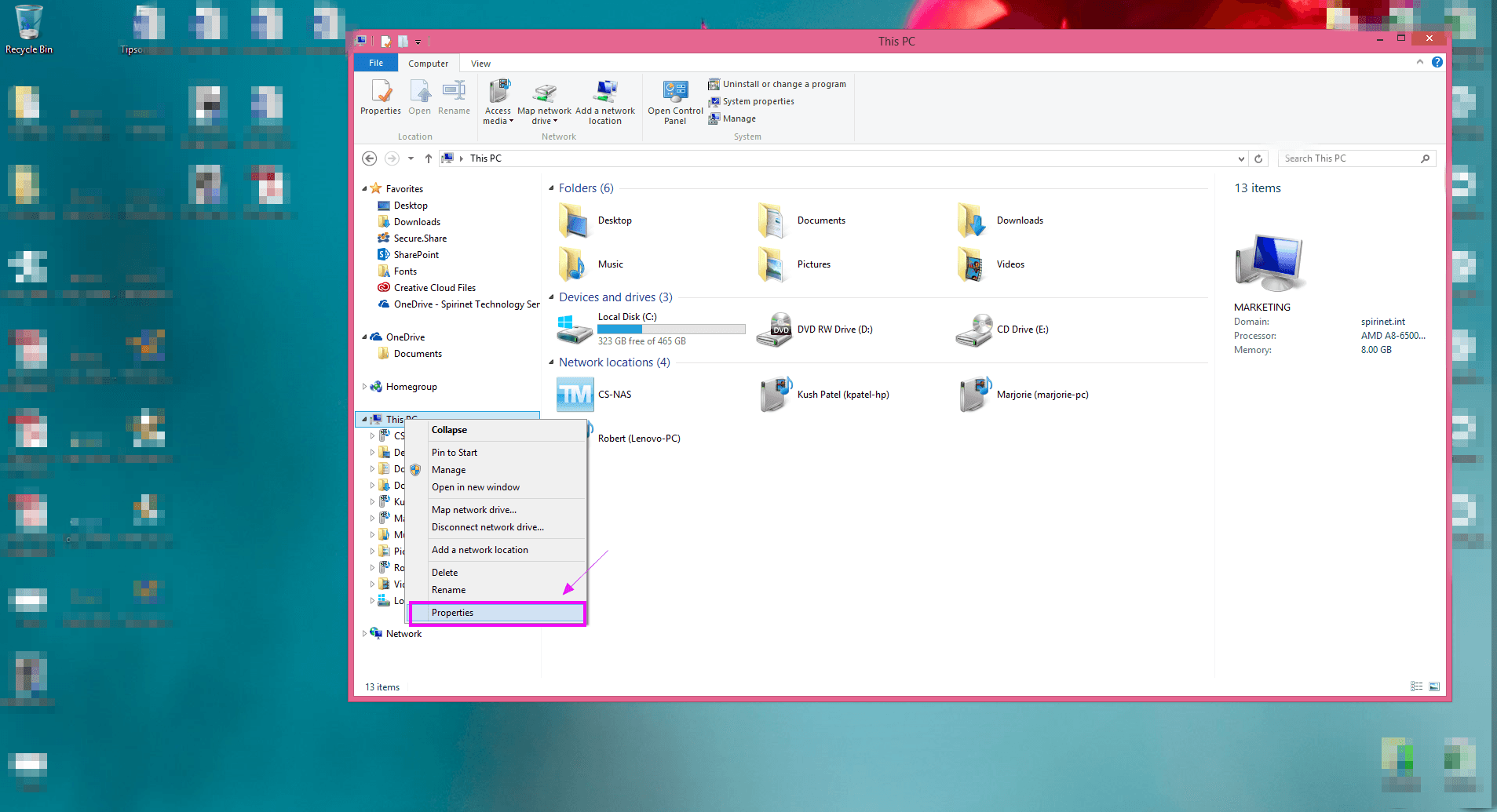The height and width of the screenshot is (812, 1497).
Task: Open the Recycle Bin desktop icon
Action: pos(29,29)
